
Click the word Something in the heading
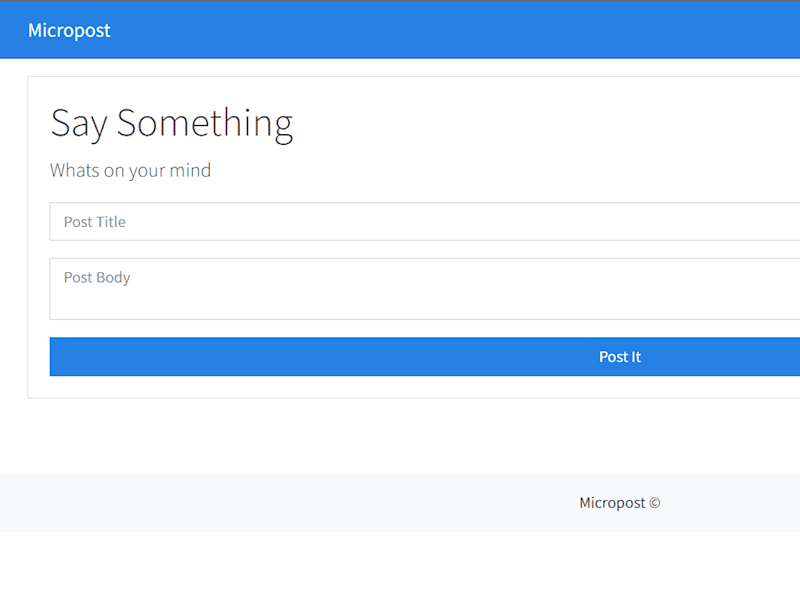[x=205, y=124]
